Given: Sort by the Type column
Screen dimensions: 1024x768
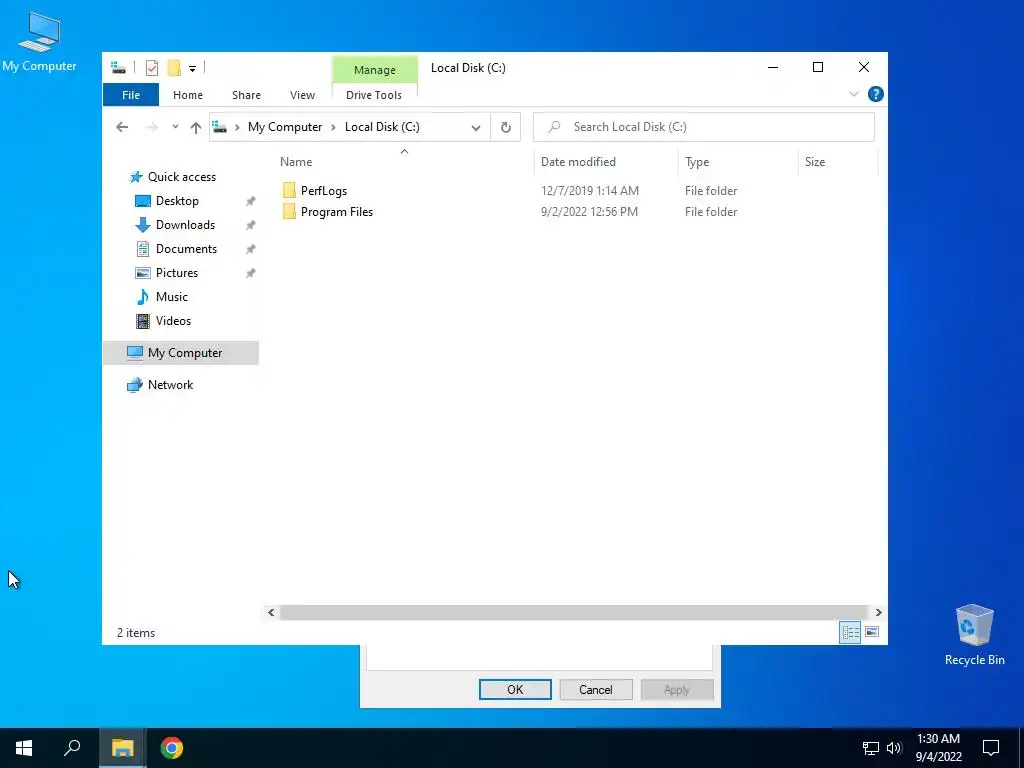Looking at the screenshot, I should 697,161.
